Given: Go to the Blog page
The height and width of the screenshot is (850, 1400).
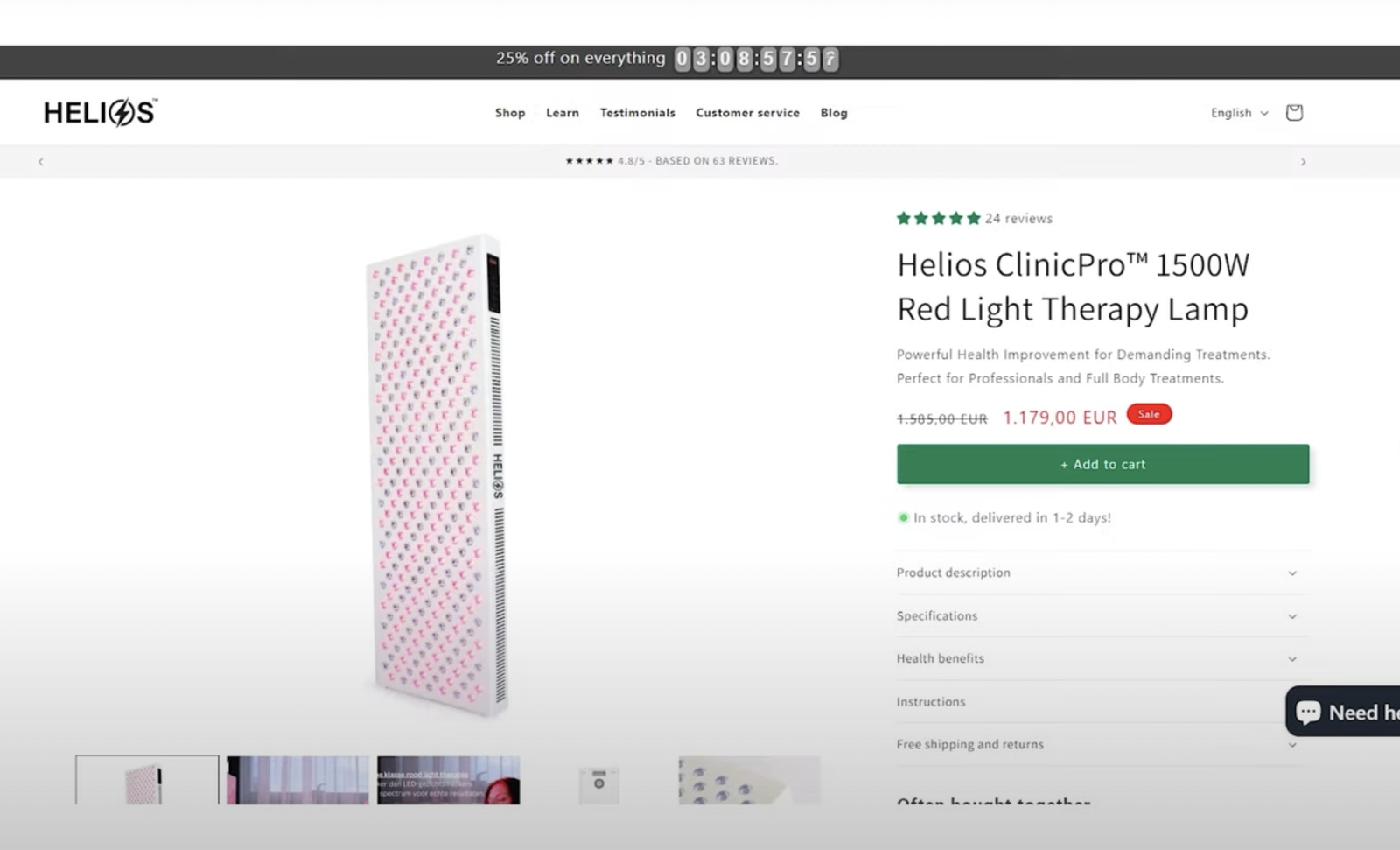Looking at the screenshot, I should [x=834, y=113].
